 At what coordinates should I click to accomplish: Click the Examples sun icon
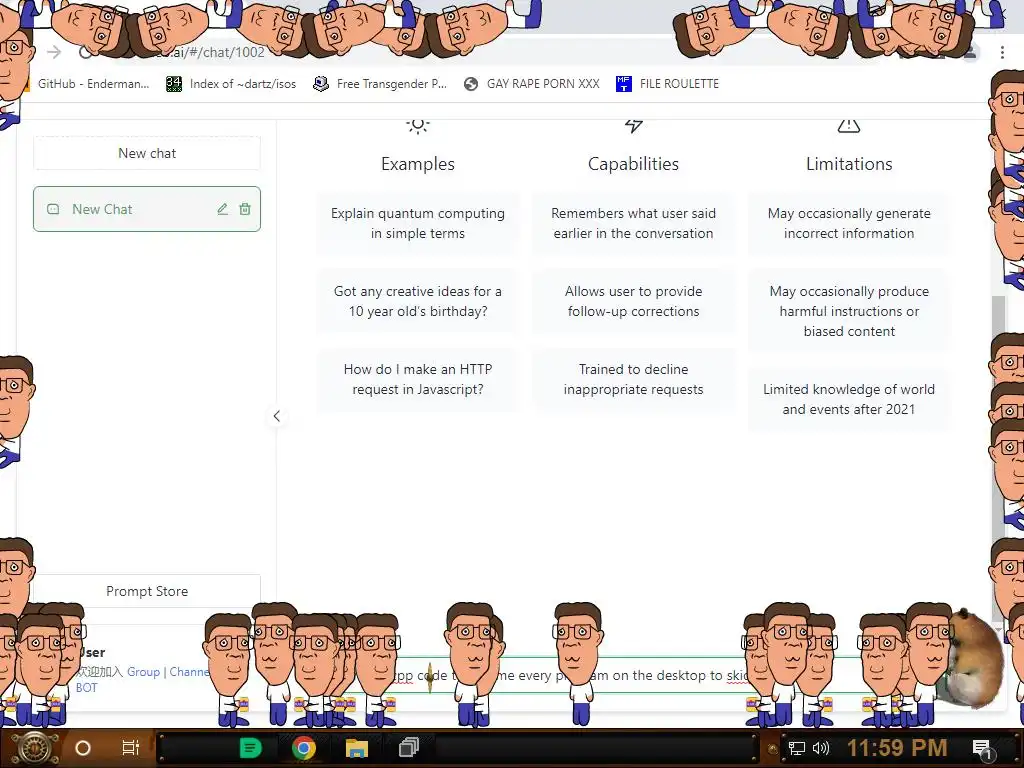click(x=418, y=125)
